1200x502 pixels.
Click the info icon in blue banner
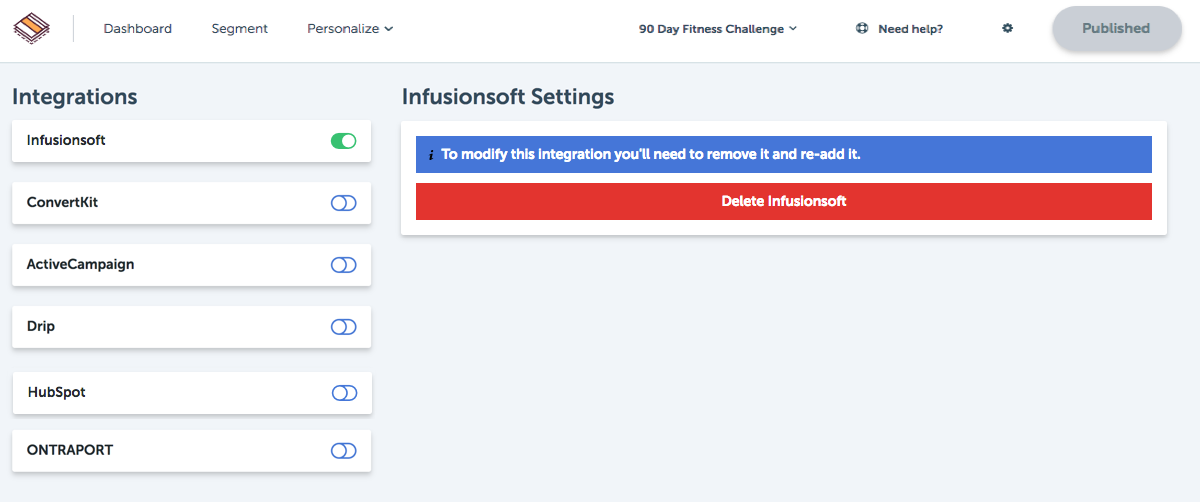(x=431, y=155)
